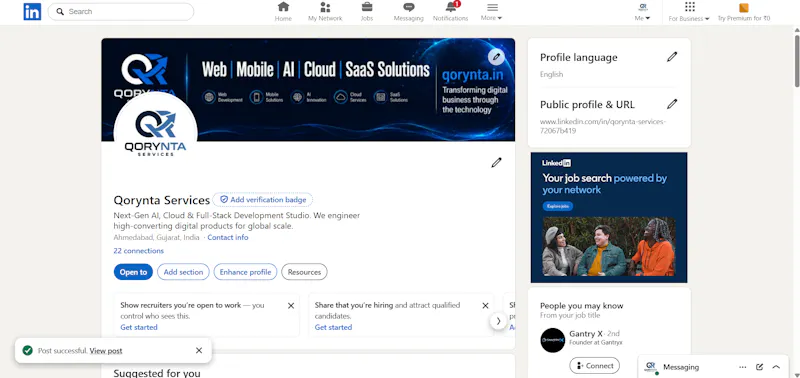The width and height of the screenshot is (800, 378).
Task: Click the Explore jobs ad button
Action: (558, 206)
